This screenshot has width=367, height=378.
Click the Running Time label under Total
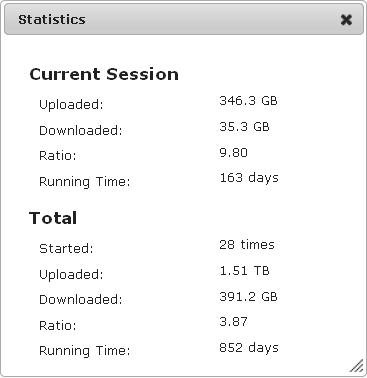(x=85, y=351)
